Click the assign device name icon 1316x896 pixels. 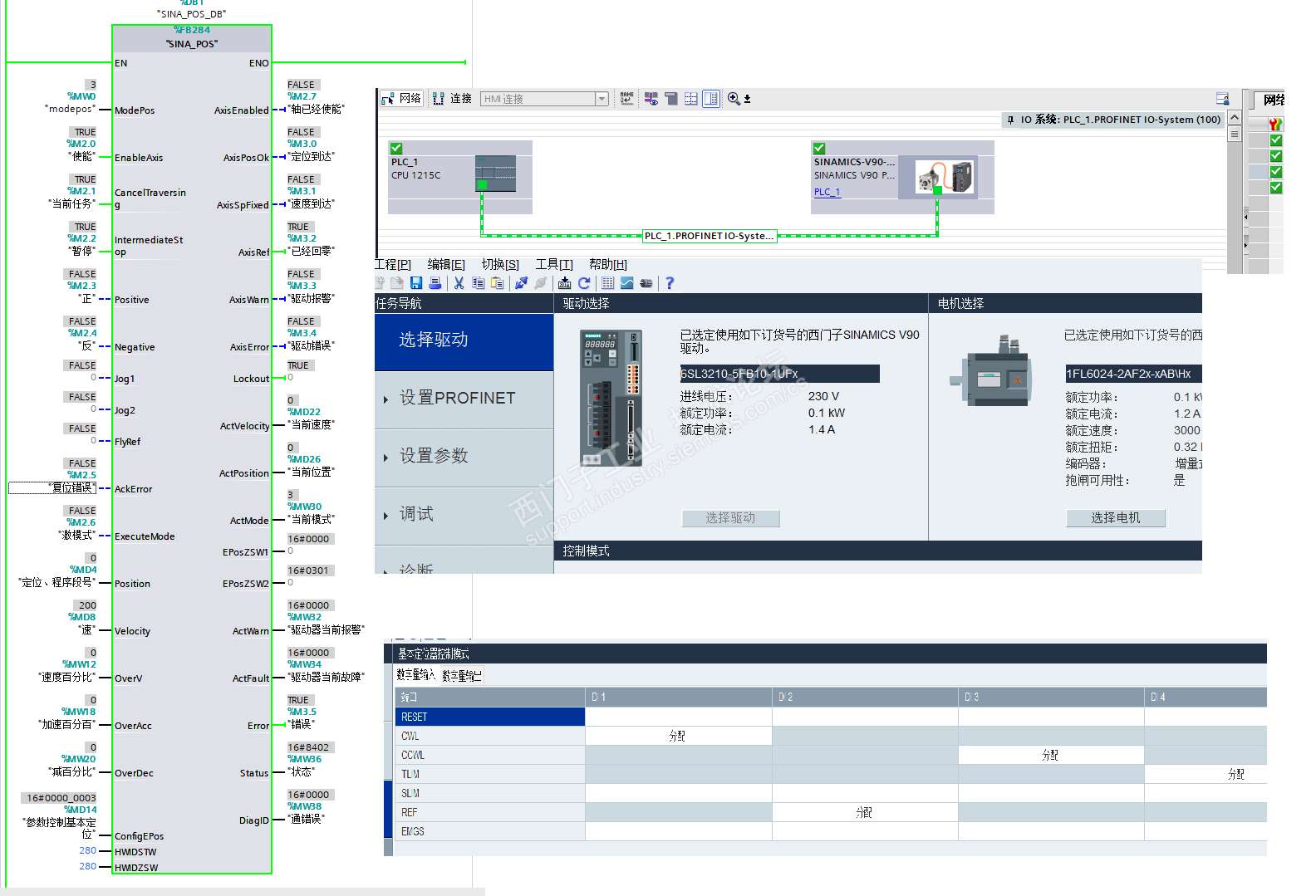(x=627, y=98)
